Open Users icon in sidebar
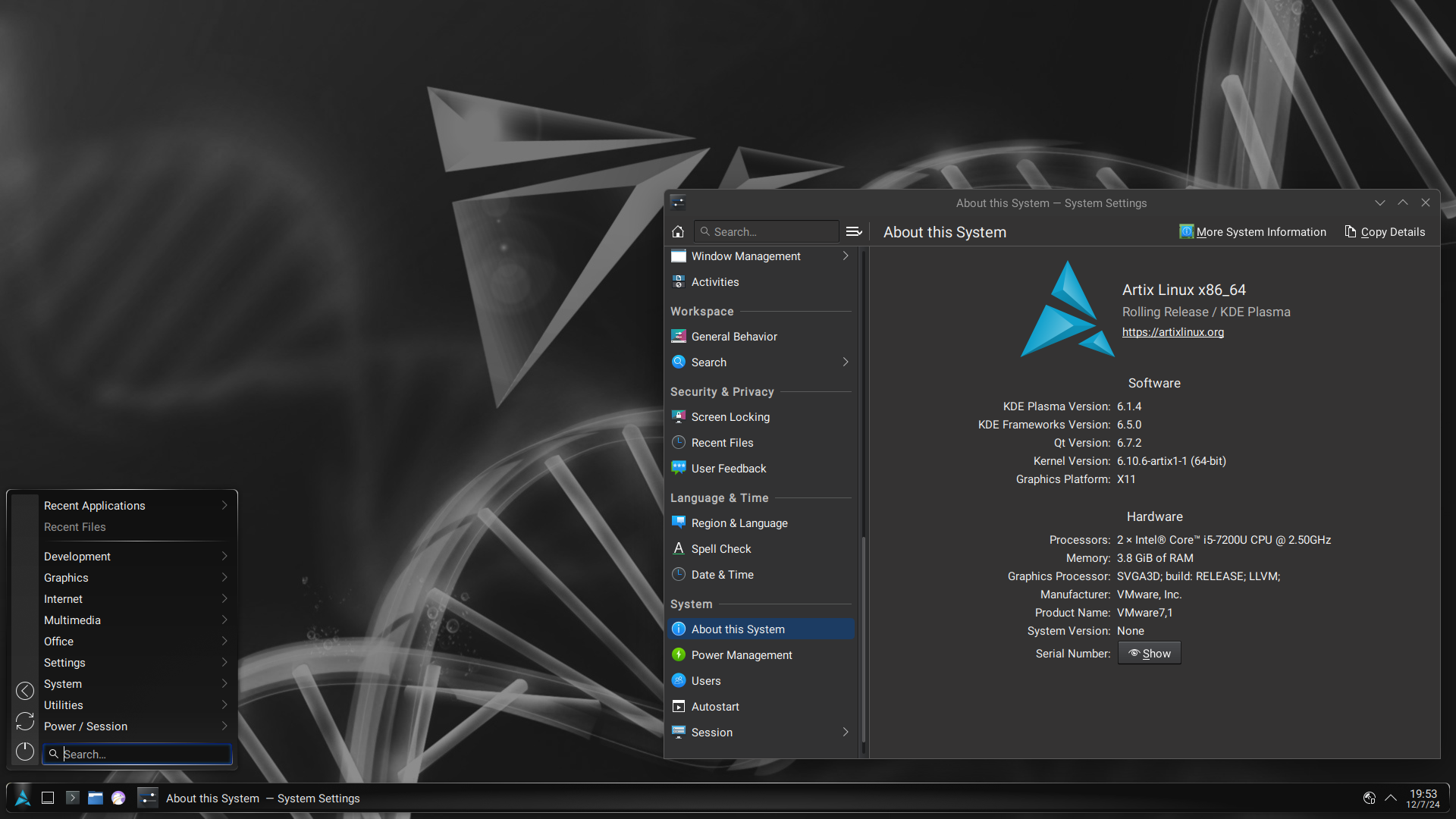The image size is (1456, 819). 679,681
